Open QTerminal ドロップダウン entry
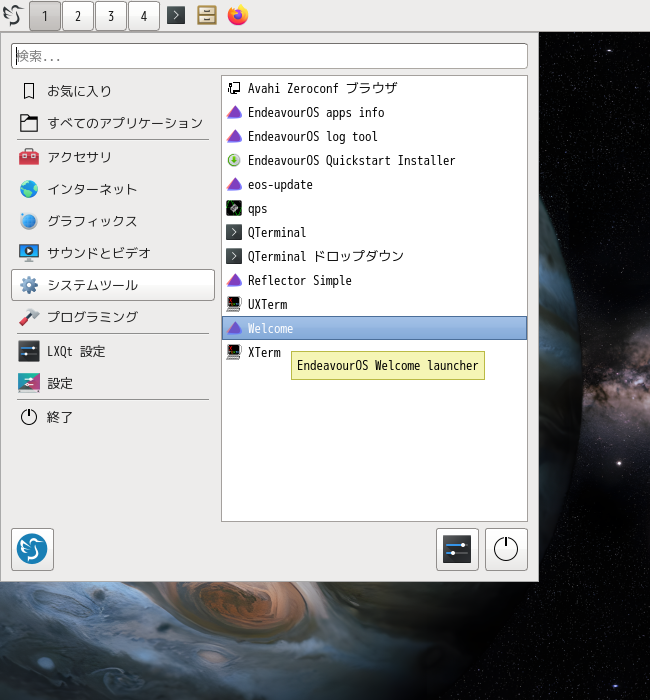This screenshot has width=650, height=700. tap(325, 257)
